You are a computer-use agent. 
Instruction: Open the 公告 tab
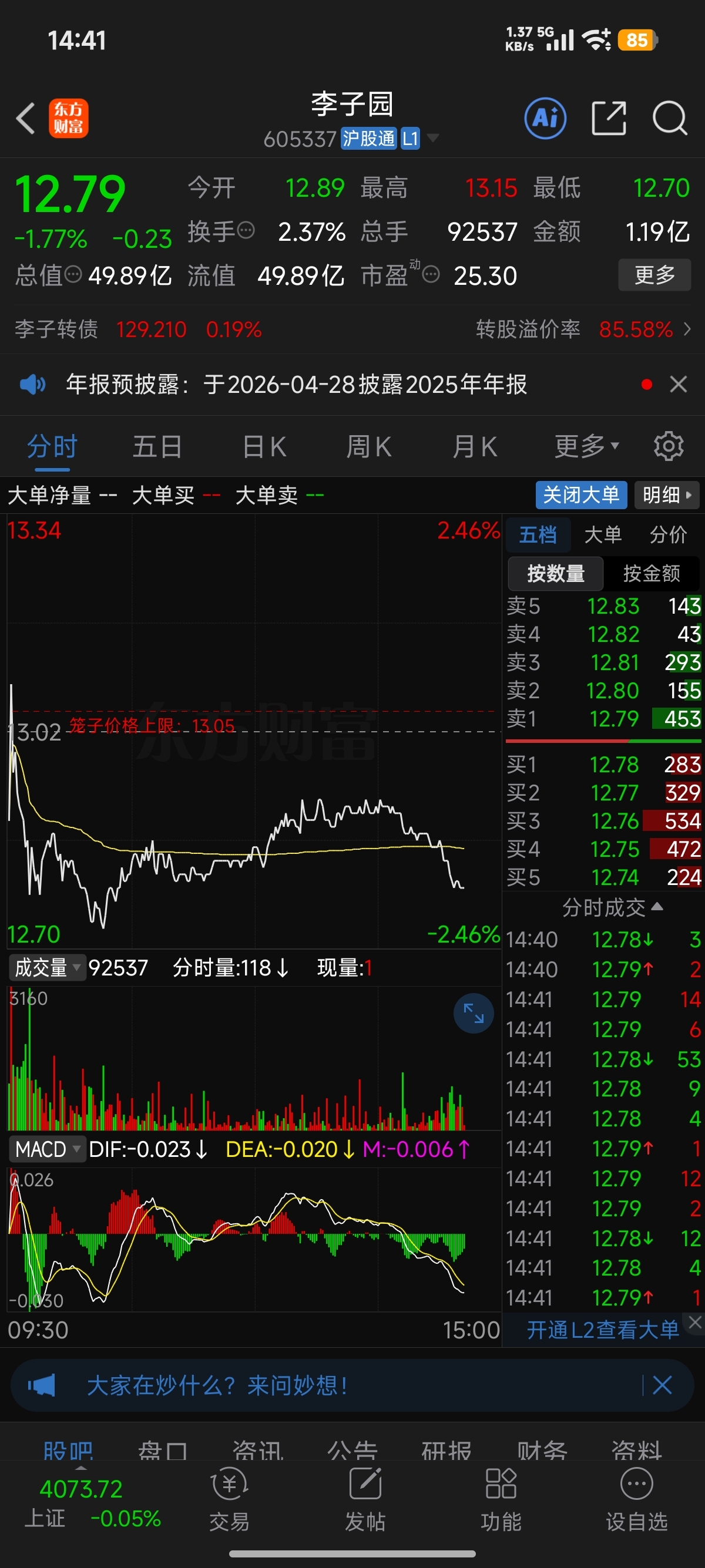tap(352, 1451)
